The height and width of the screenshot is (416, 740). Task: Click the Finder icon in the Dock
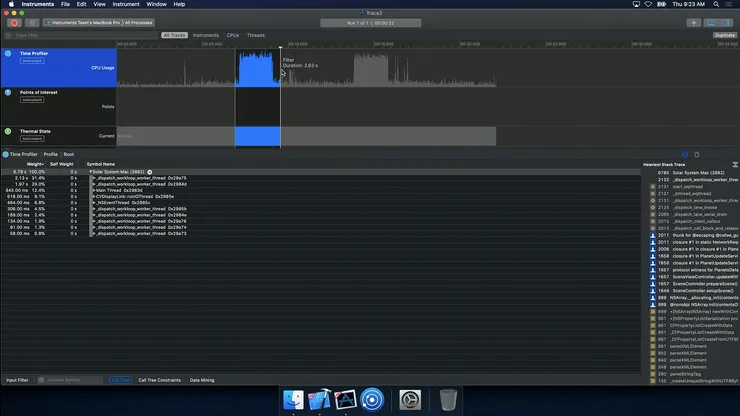[294, 400]
